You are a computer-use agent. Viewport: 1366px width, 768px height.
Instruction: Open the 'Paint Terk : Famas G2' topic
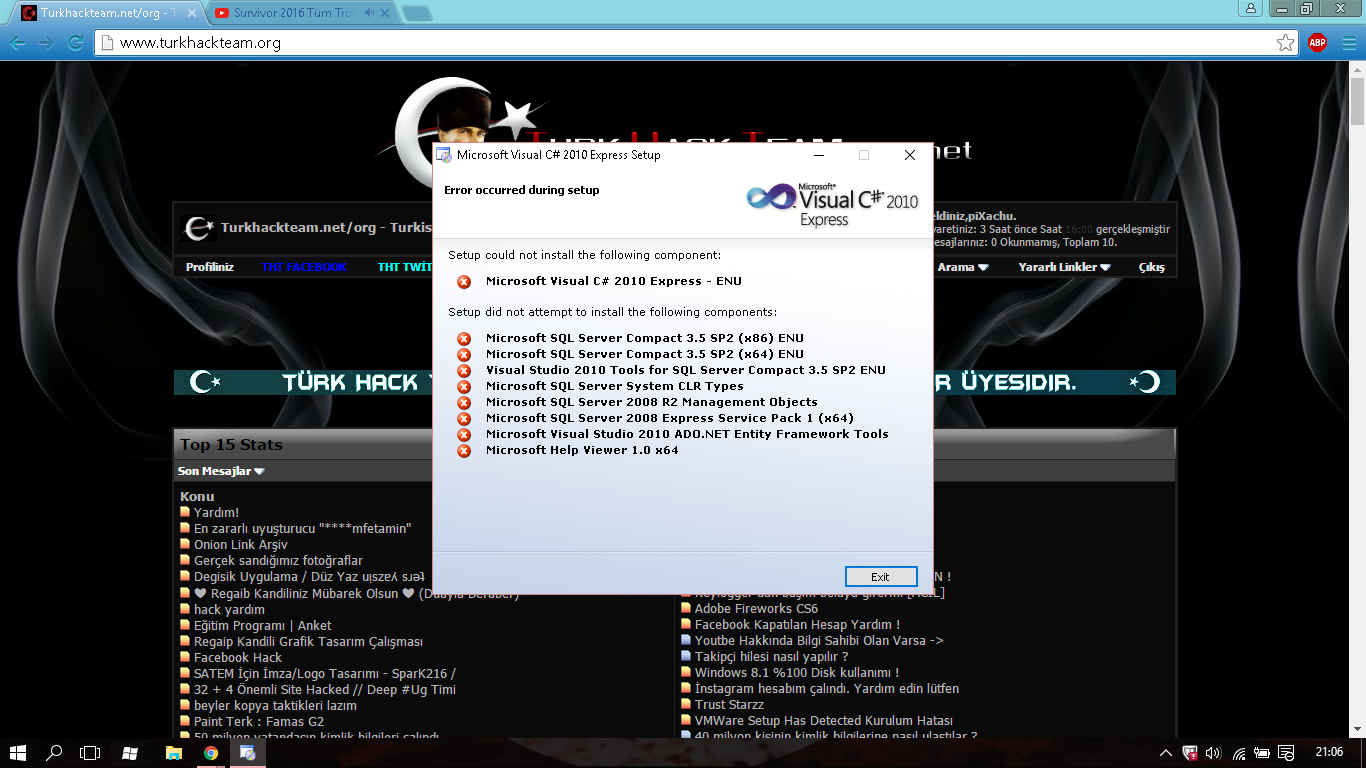coord(259,721)
